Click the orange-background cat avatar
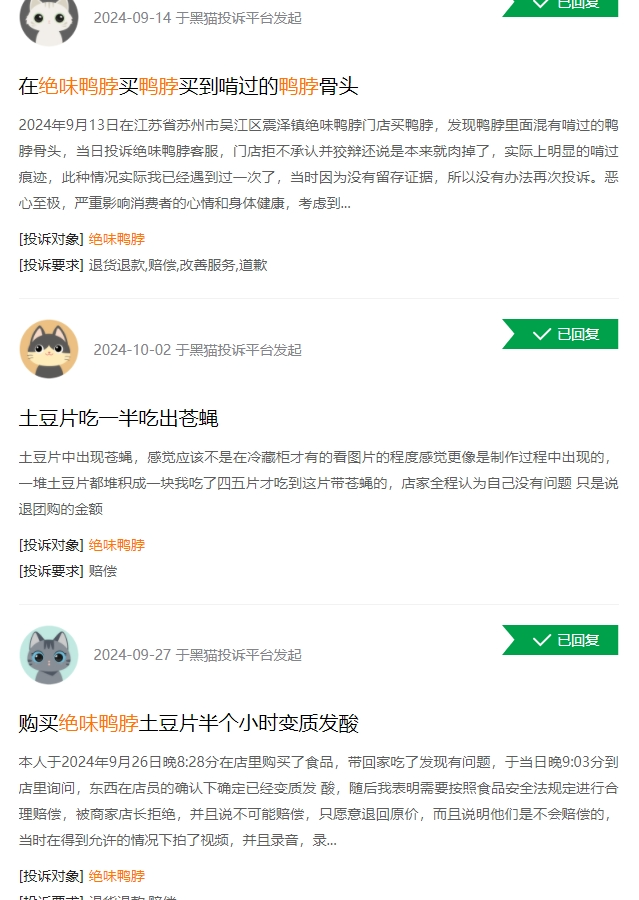The height and width of the screenshot is (900, 639). pos(49,349)
